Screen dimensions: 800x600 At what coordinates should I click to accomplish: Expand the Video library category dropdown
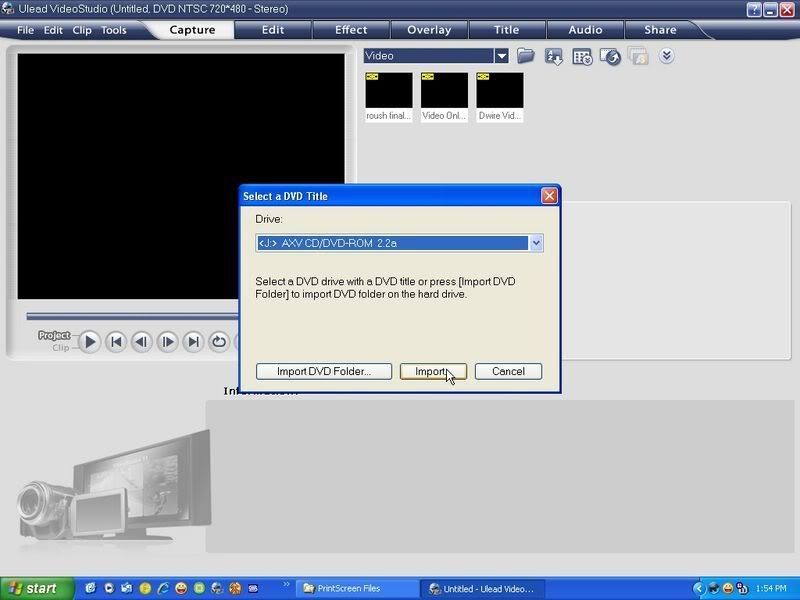point(502,56)
